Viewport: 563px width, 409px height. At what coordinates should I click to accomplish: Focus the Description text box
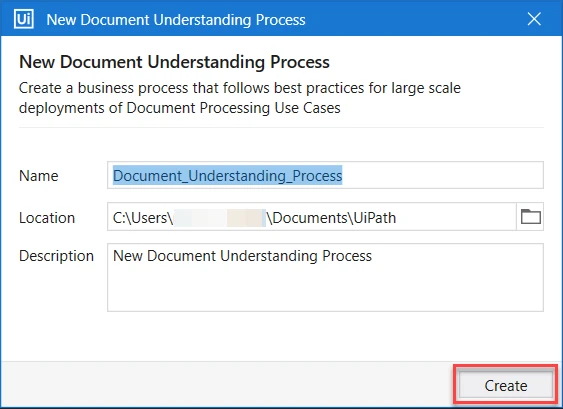click(325, 278)
